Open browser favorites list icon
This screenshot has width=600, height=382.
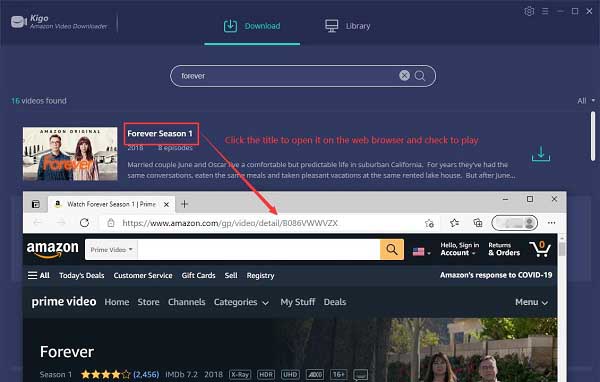(454, 223)
